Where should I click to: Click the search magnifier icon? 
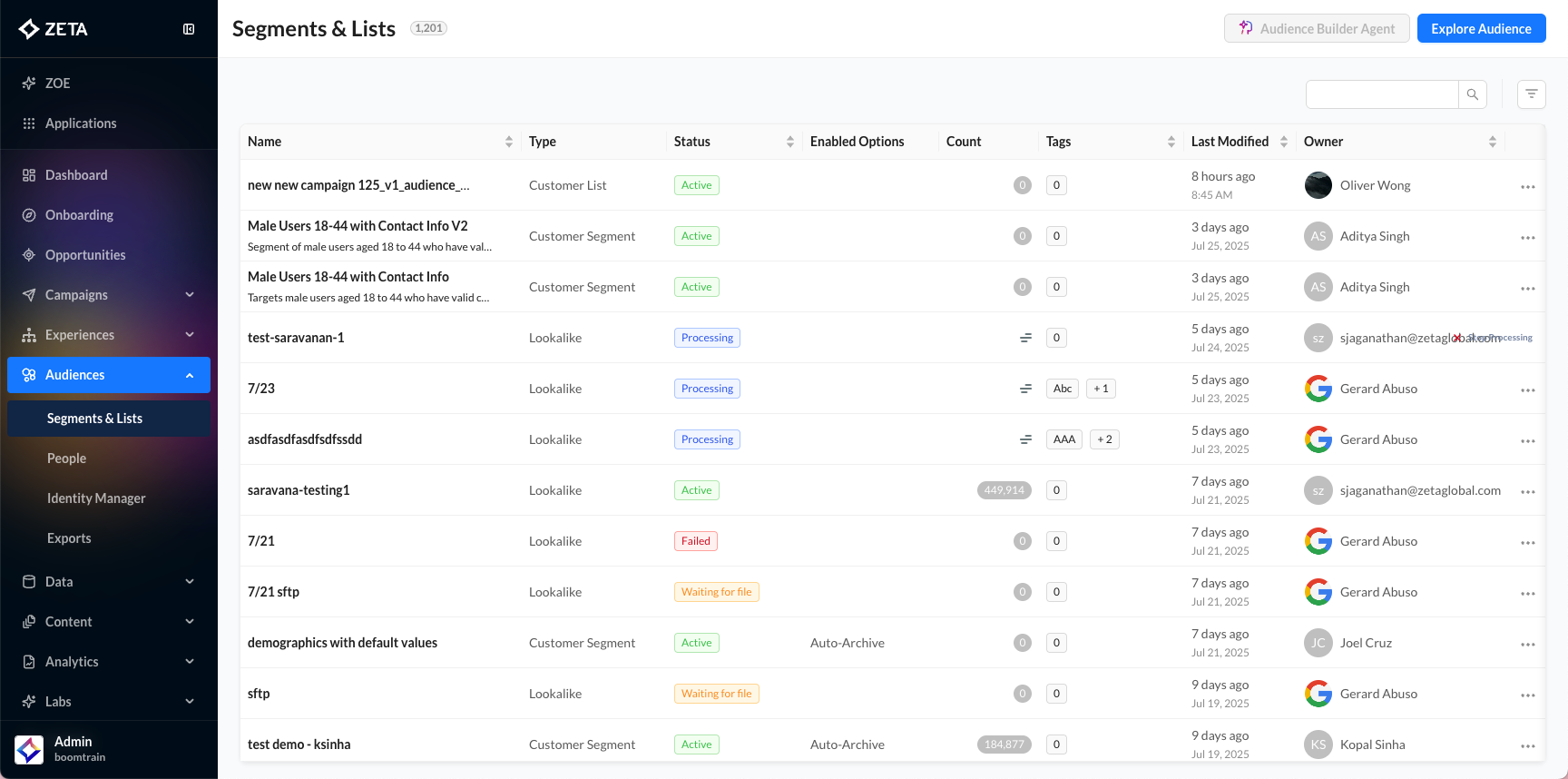[x=1472, y=94]
